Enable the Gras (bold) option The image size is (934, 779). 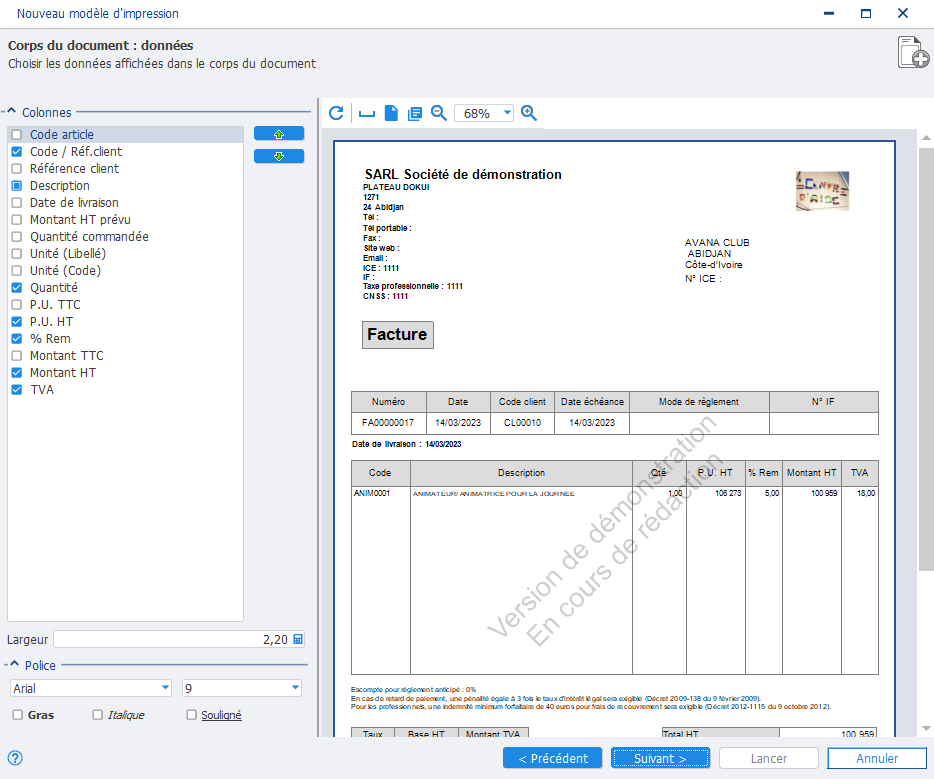coord(18,715)
